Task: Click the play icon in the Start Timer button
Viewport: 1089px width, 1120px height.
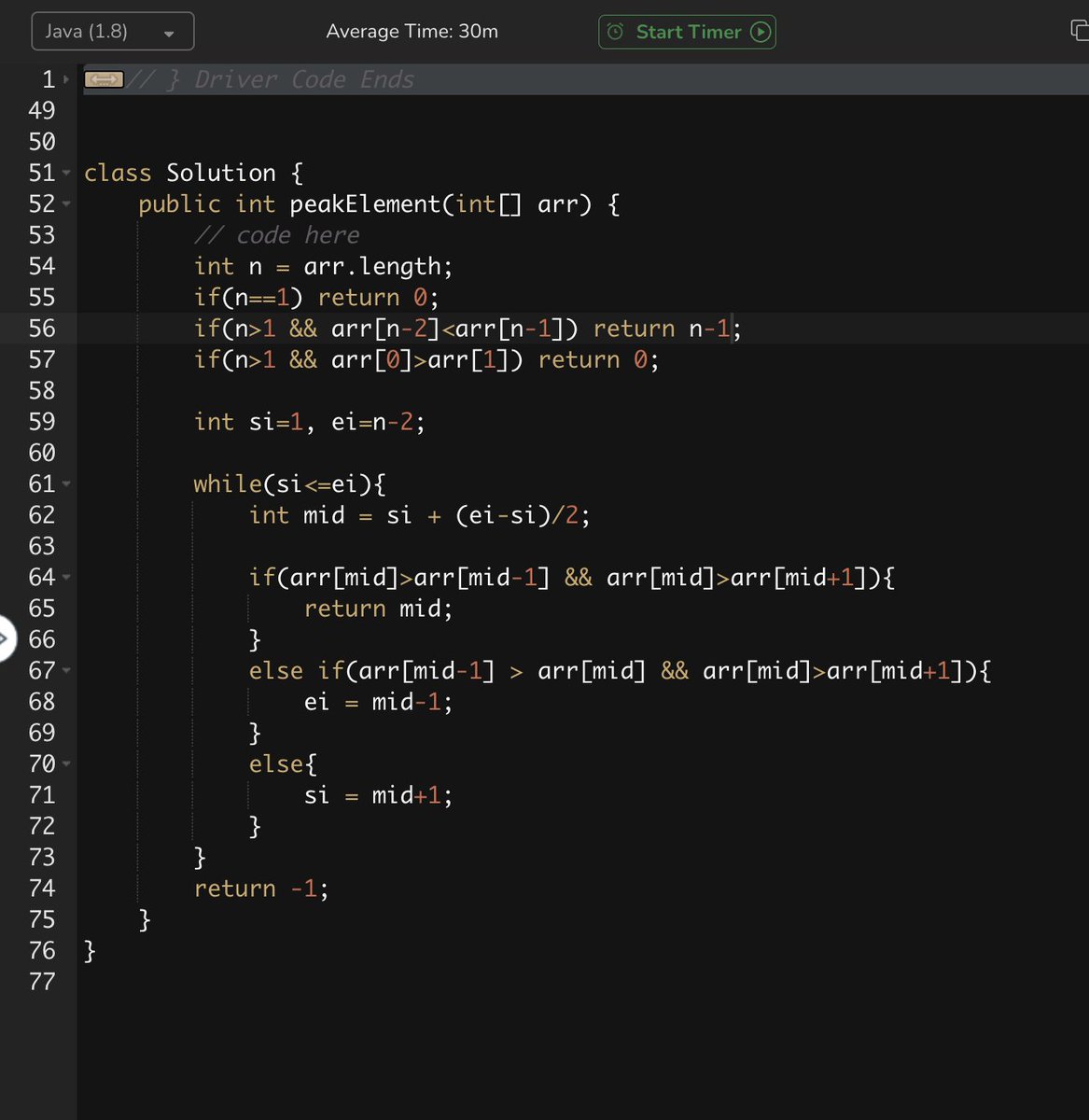Action: point(761,32)
